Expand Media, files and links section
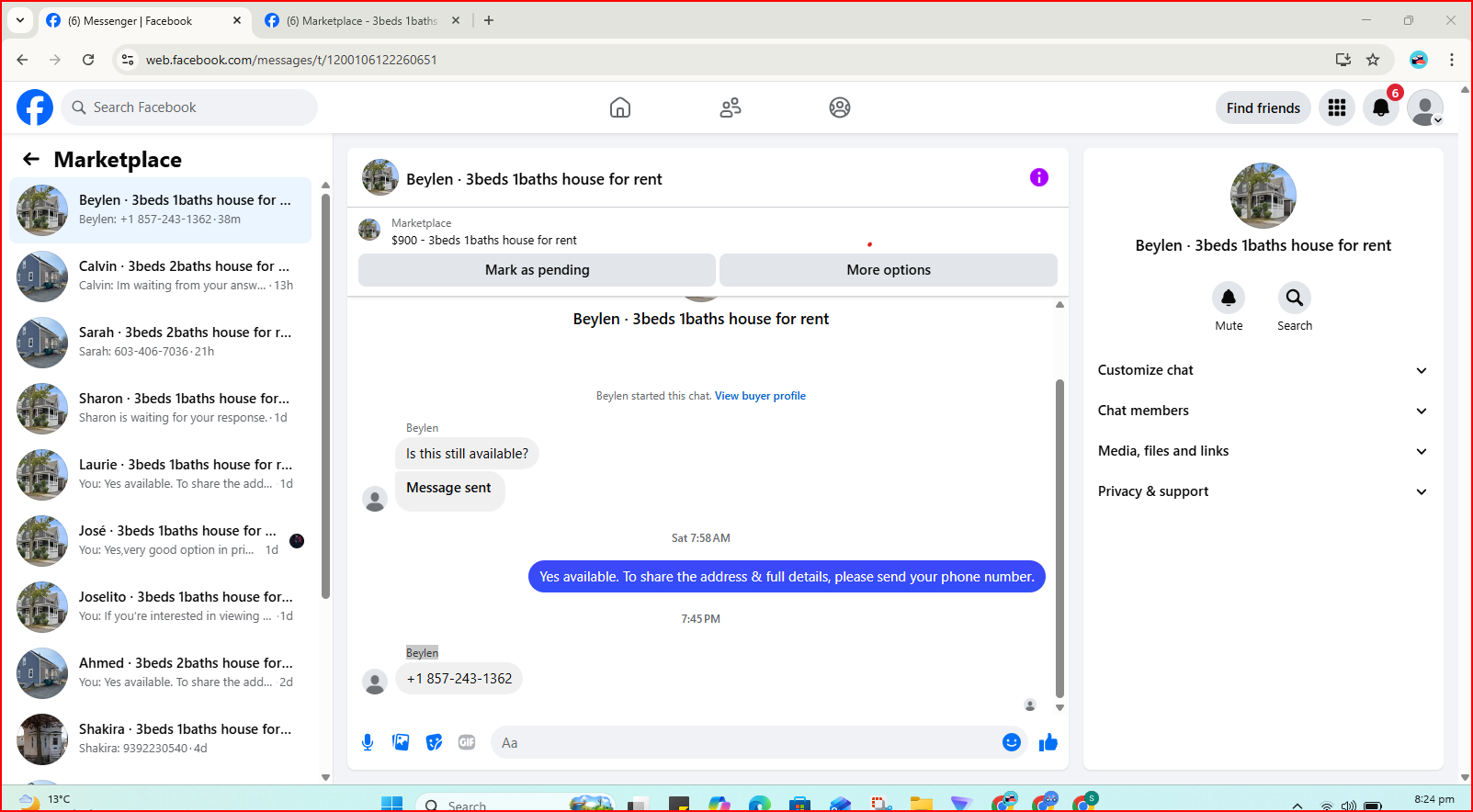The width and height of the screenshot is (1473, 812). click(1263, 451)
